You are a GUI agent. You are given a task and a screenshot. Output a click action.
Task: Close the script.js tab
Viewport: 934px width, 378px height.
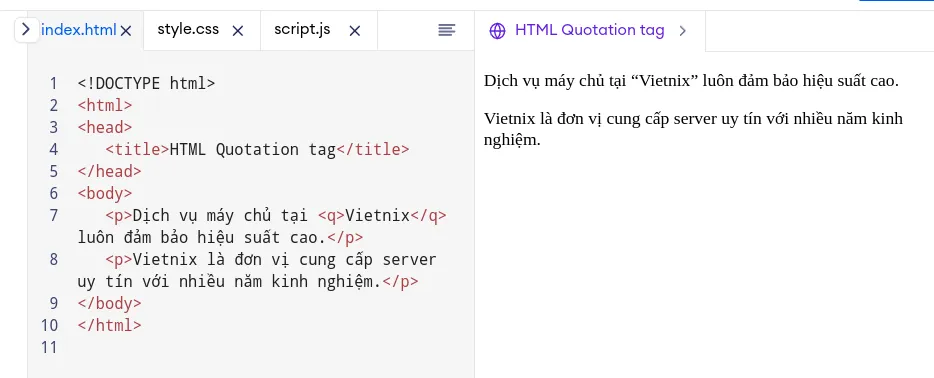pos(354,30)
